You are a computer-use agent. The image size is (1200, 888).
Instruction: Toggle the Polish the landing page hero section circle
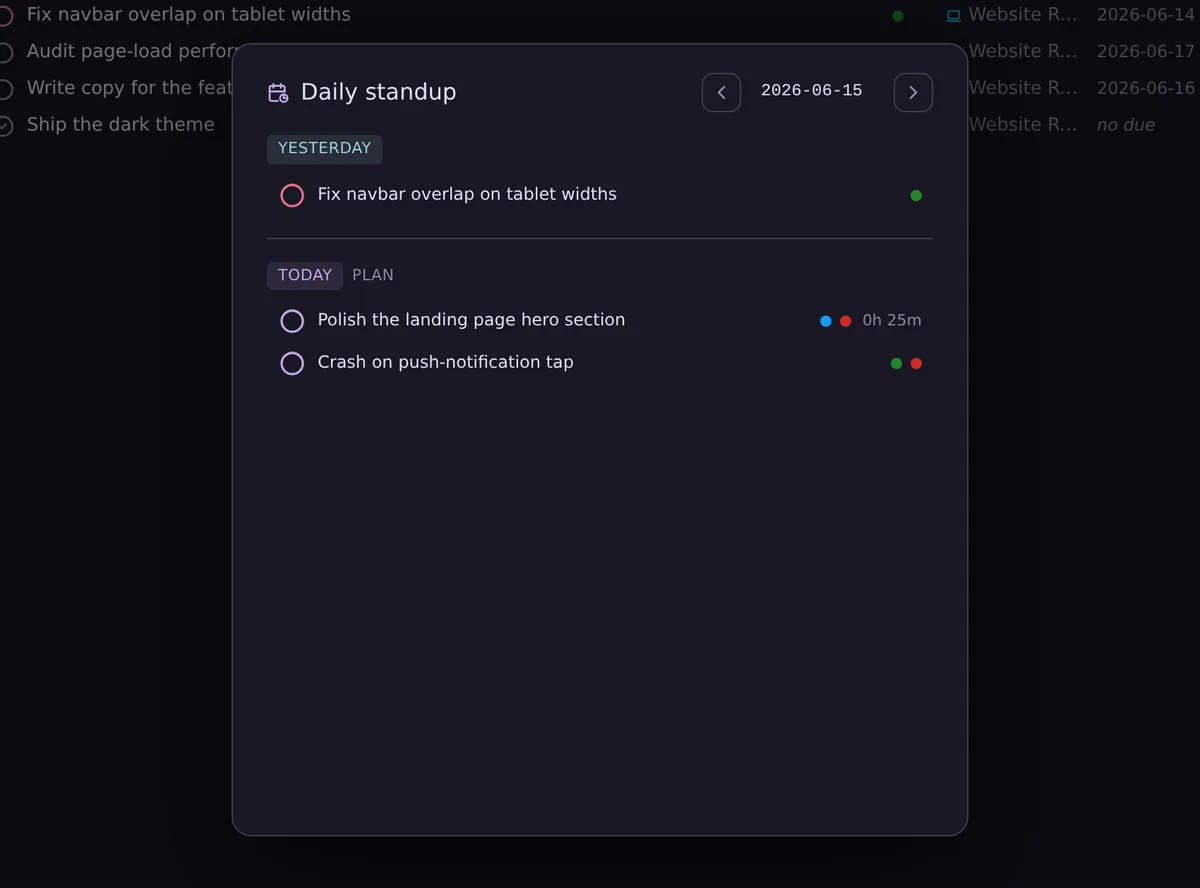click(292, 321)
